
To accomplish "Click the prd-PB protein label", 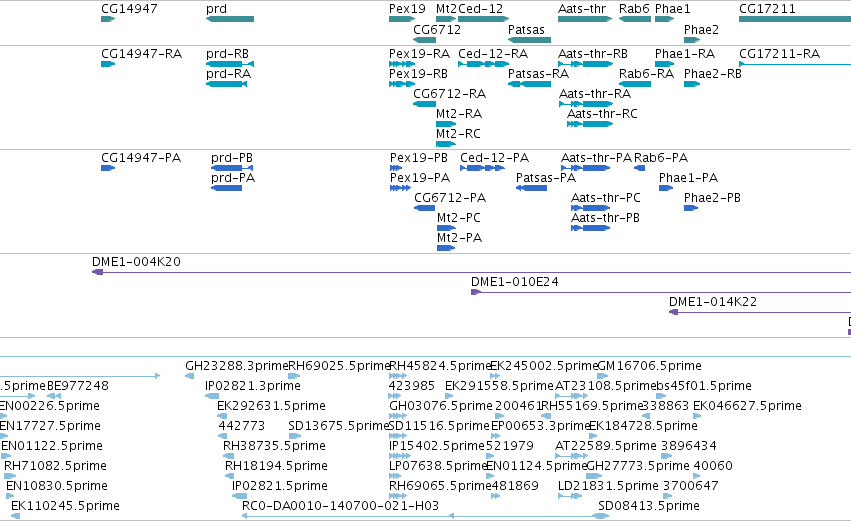I will tap(232, 158).
